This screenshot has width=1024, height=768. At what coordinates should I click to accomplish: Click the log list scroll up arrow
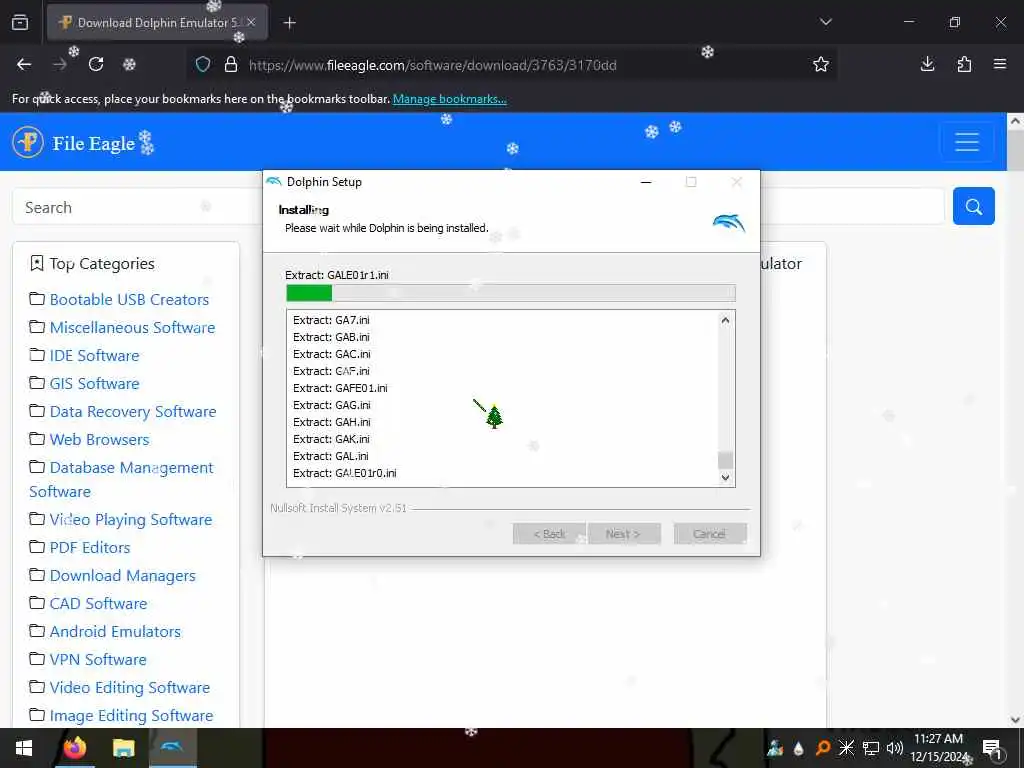coord(725,320)
